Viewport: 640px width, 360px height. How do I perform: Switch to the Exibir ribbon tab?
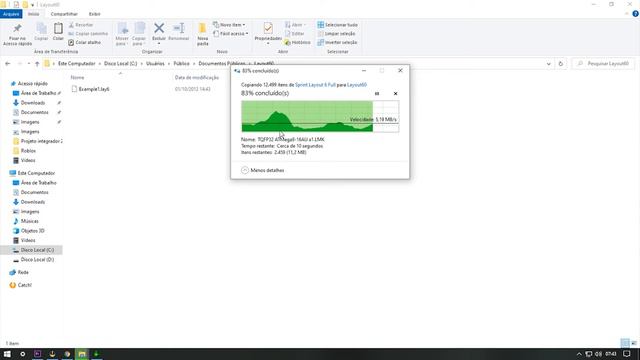click(94, 14)
